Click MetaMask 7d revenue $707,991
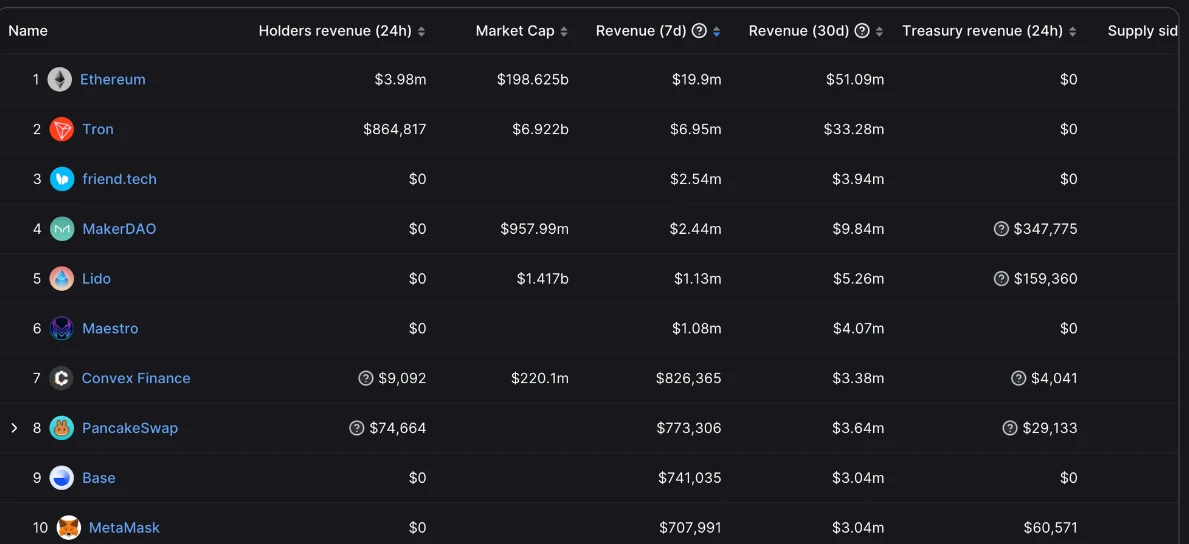 (x=689, y=527)
